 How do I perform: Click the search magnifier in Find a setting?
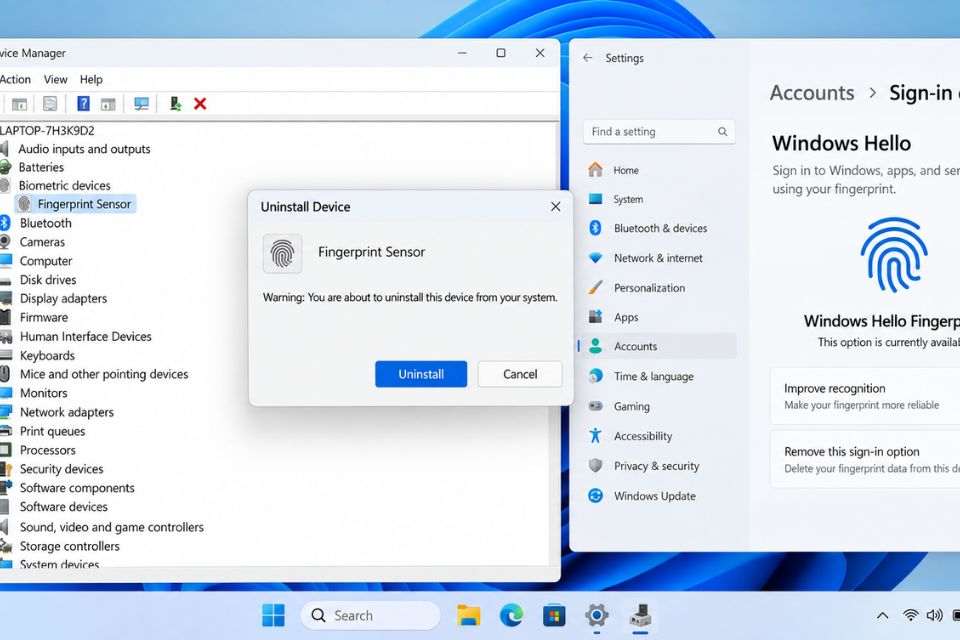(722, 132)
